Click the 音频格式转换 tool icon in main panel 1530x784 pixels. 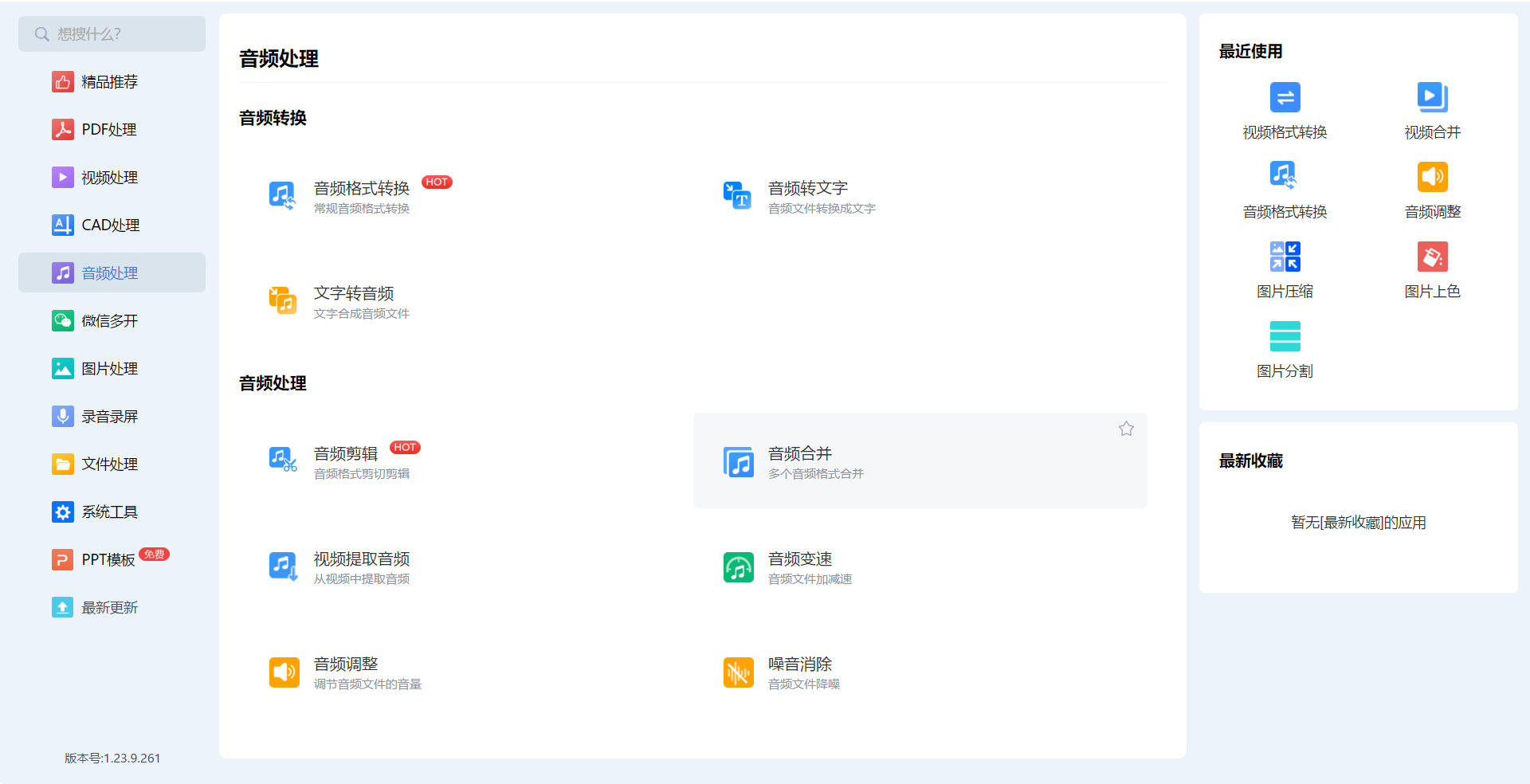(x=284, y=196)
